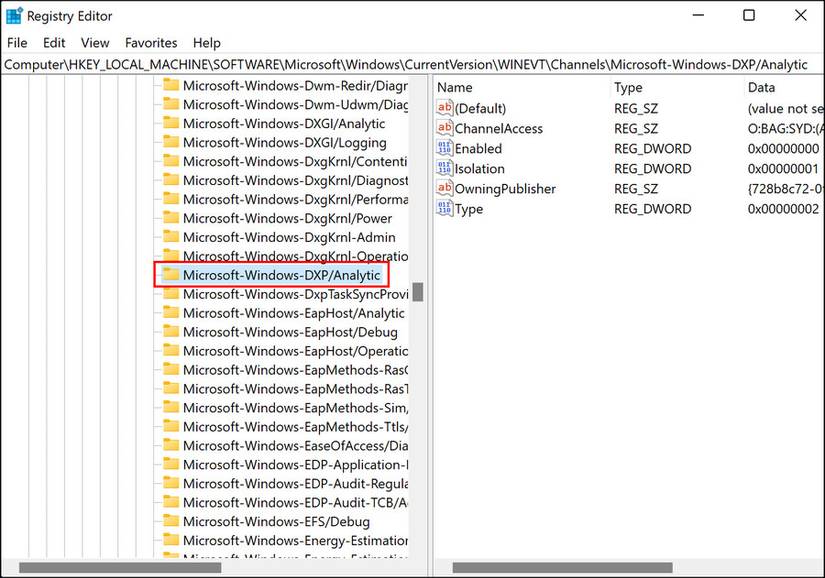Click the Name column header
This screenshot has width=825, height=578.
click(454, 87)
